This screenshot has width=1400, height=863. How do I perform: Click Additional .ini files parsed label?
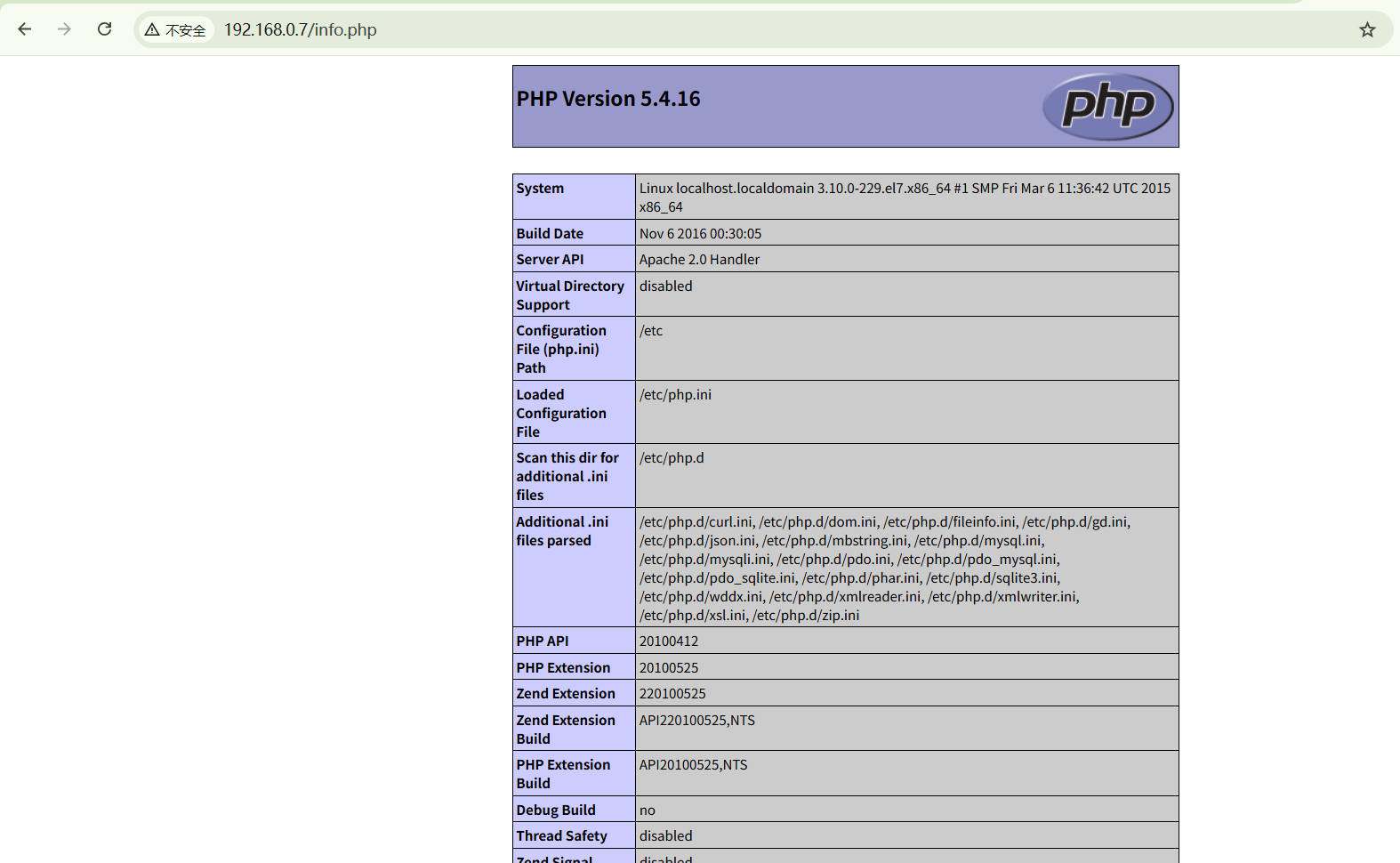[562, 531]
